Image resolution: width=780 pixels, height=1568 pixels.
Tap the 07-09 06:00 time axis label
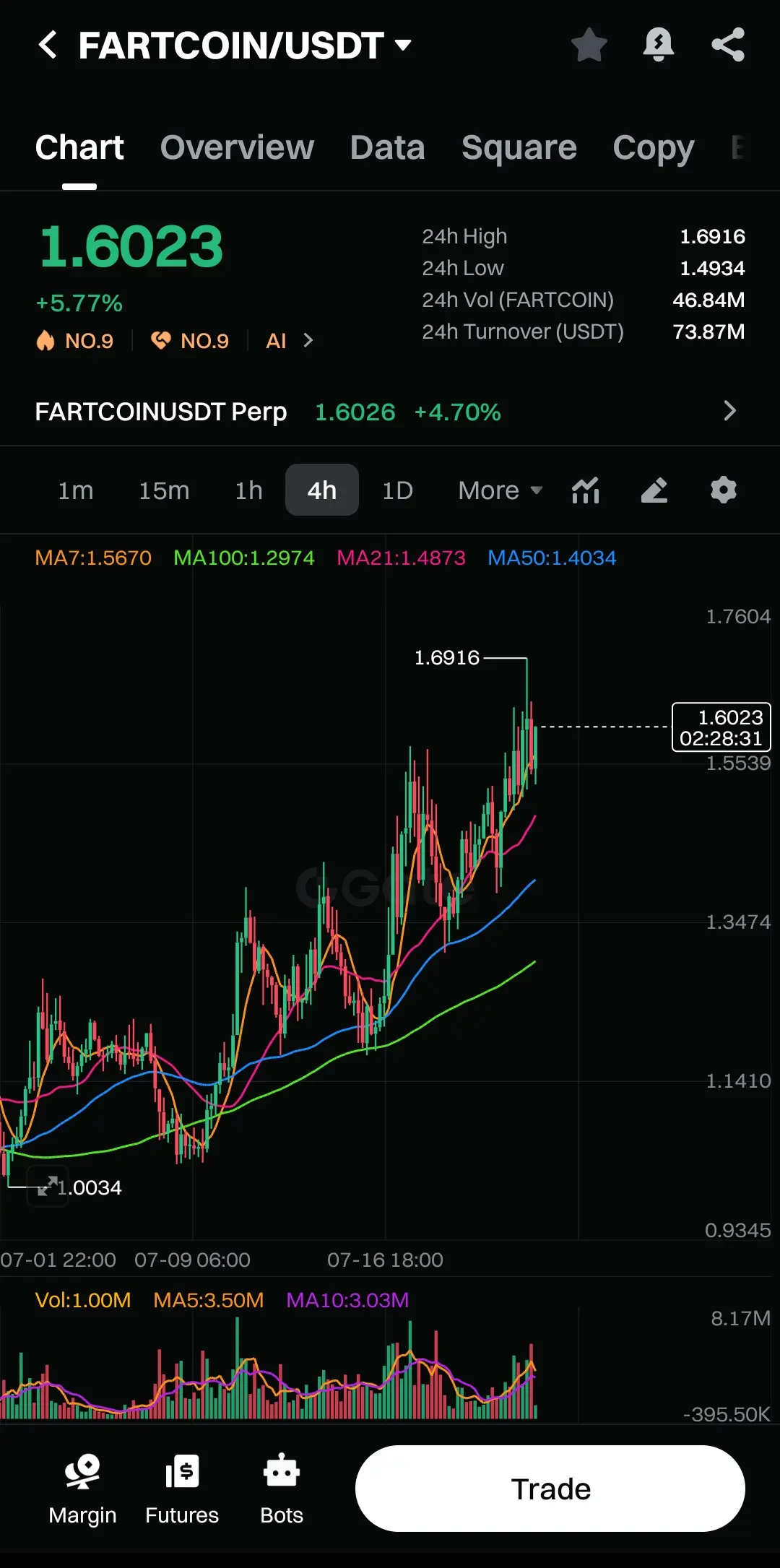(x=192, y=1260)
